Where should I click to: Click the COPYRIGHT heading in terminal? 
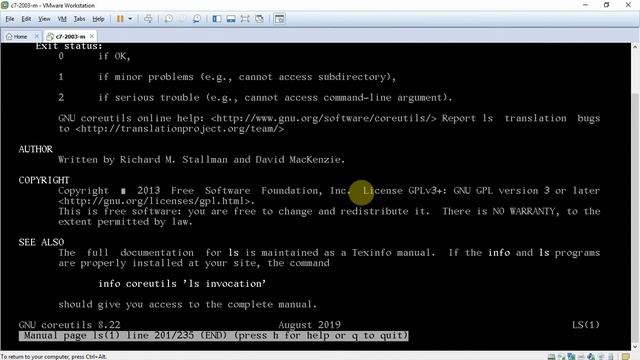[44, 180]
